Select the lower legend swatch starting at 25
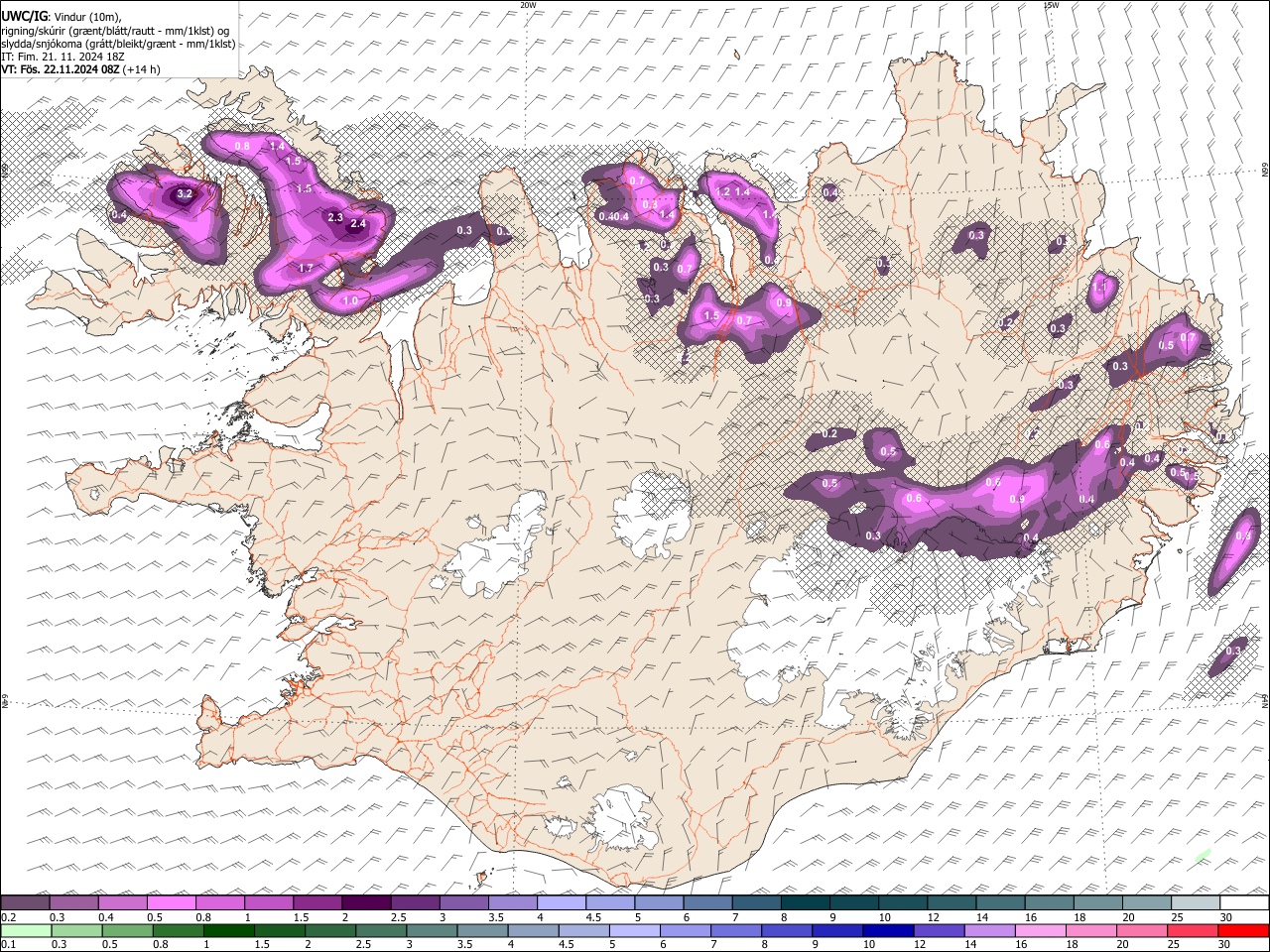The height and width of the screenshot is (952, 1270). click(1194, 930)
